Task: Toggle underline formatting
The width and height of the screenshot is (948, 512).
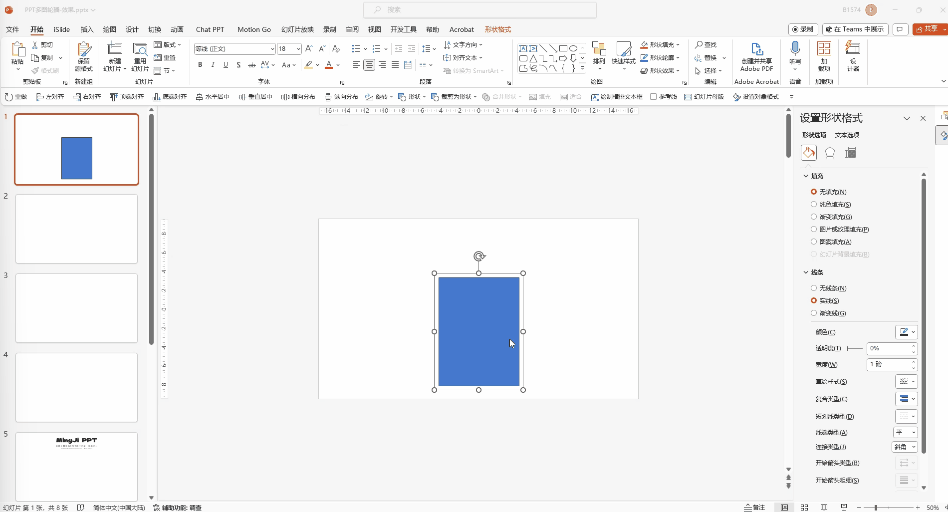Action: pos(226,65)
